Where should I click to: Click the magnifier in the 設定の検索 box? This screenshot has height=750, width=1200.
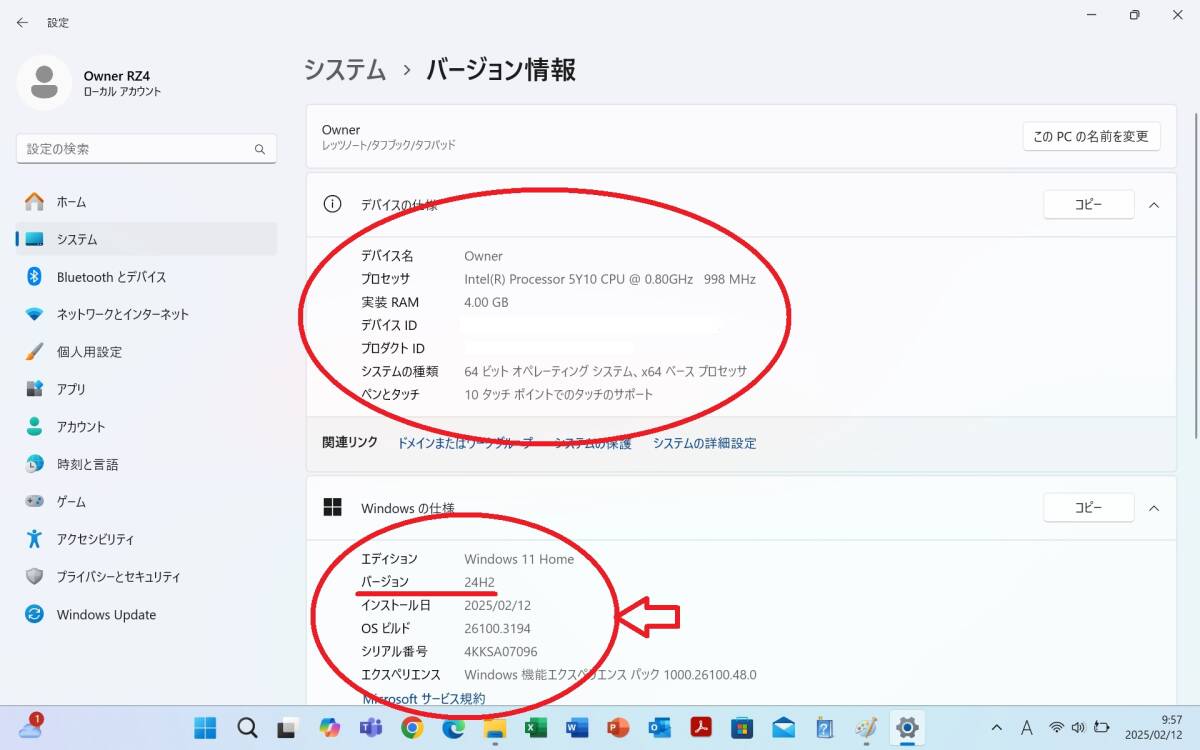(260, 149)
